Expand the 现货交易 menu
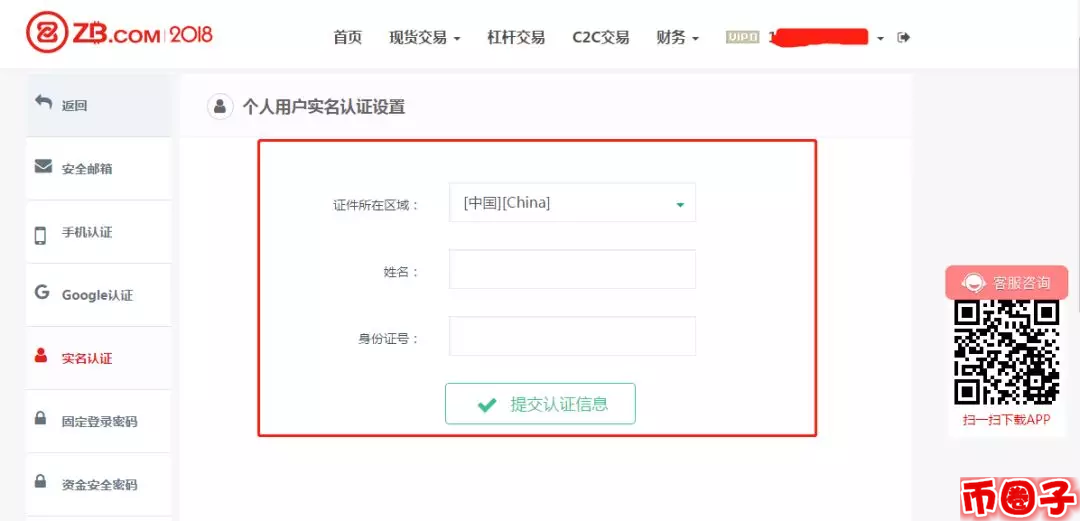The image size is (1080, 521). tap(424, 38)
